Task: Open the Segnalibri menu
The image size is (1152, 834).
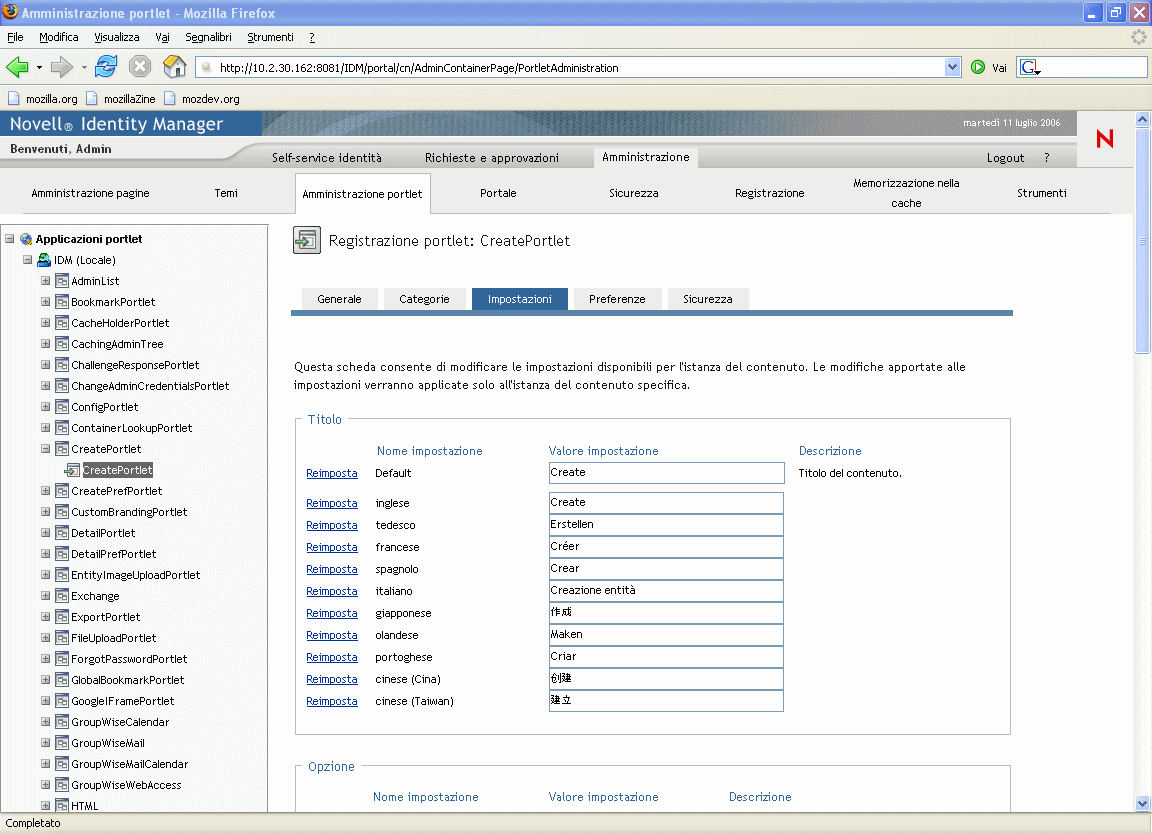Action: pyautogui.click(x=208, y=37)
